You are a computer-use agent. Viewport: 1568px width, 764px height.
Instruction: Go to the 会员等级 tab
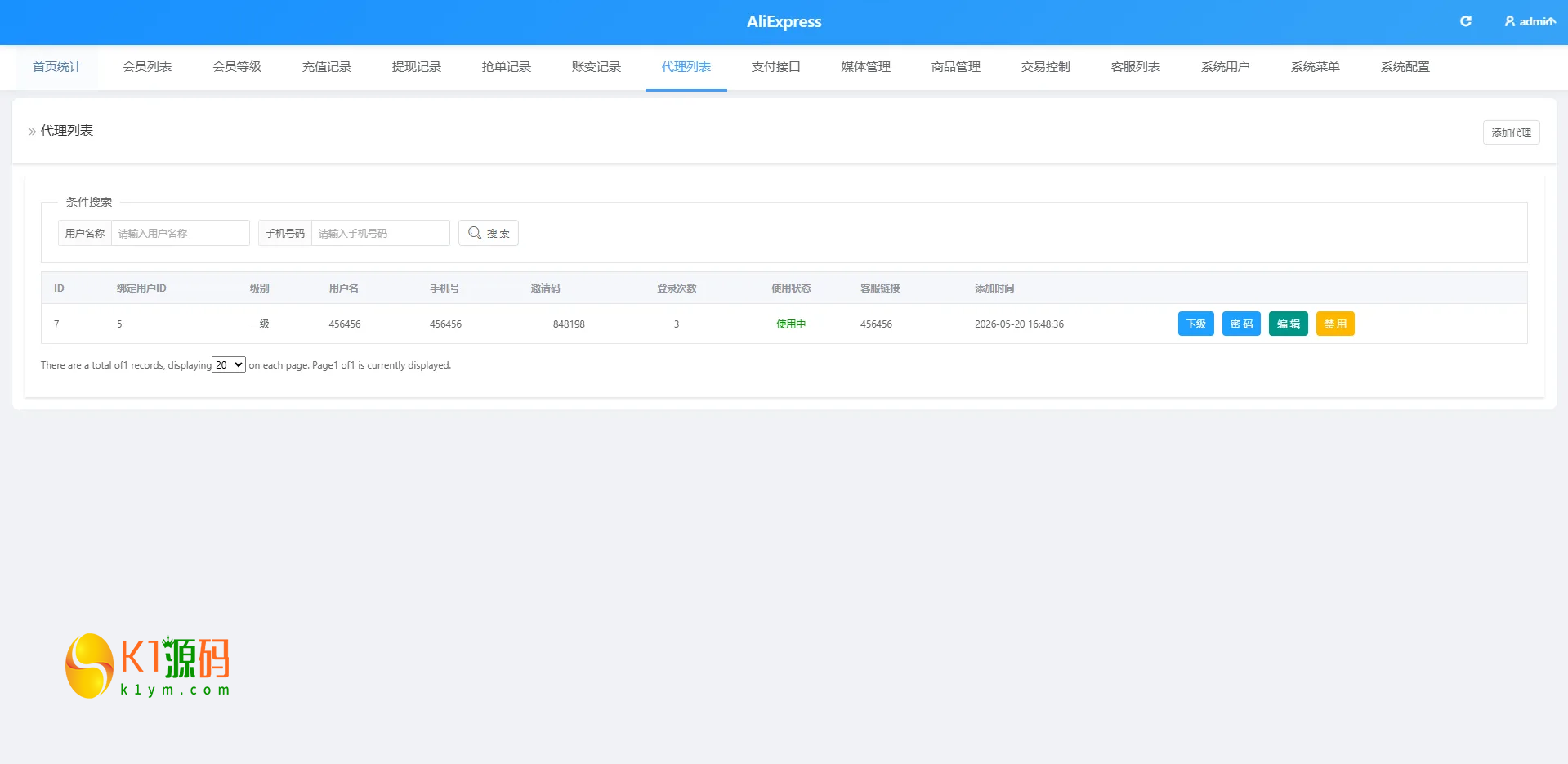[x=237, y=67]
